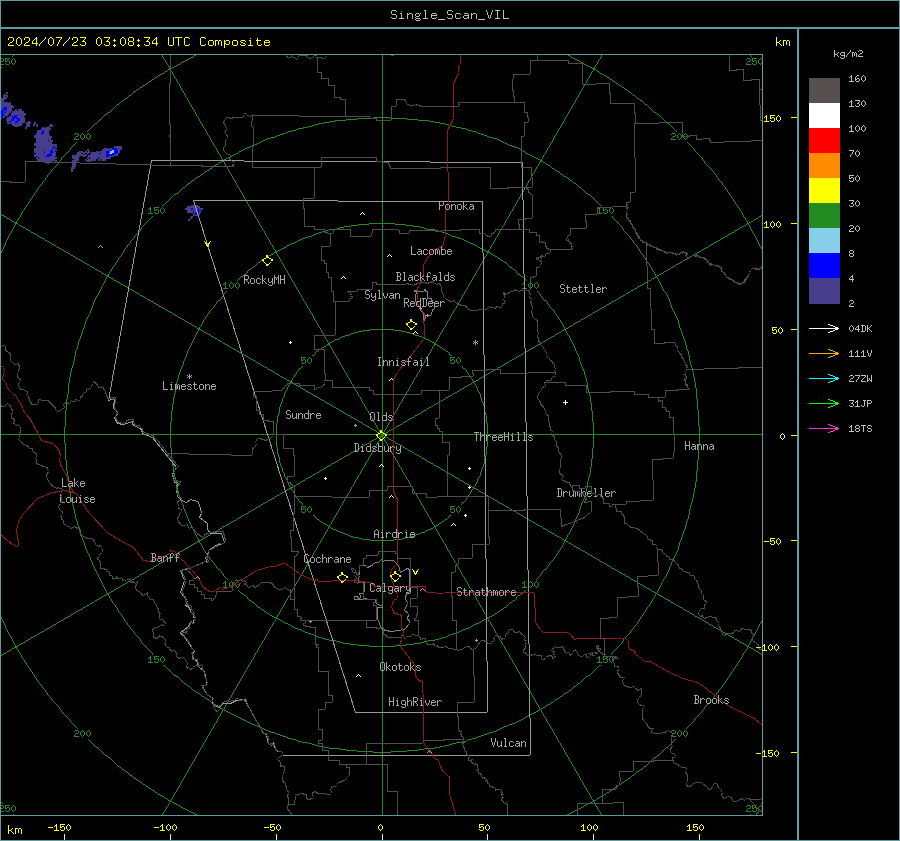Viewport: 900px width, 841px height.
Task: Click the 2024/07/23 03:08:34 UTC Composite timestamp
Action: pos(139,42)
